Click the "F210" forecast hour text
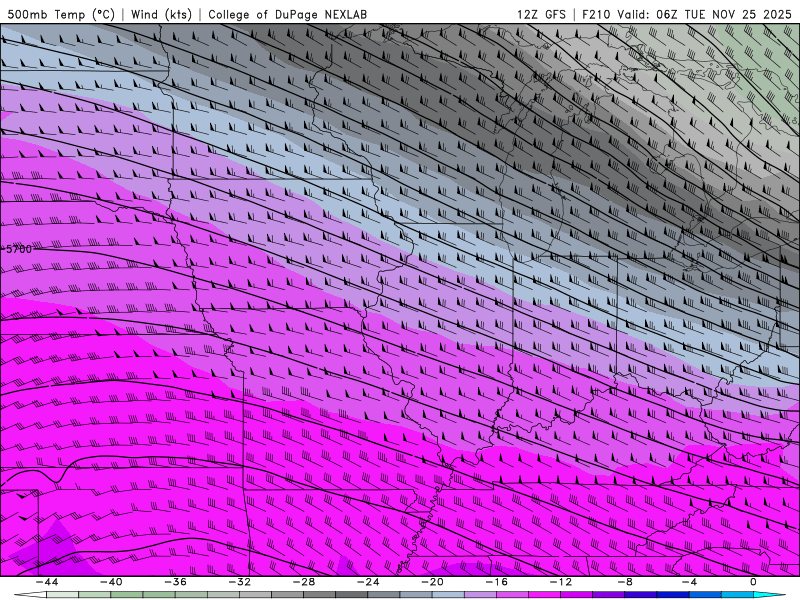800x600 pixels. 596,14
